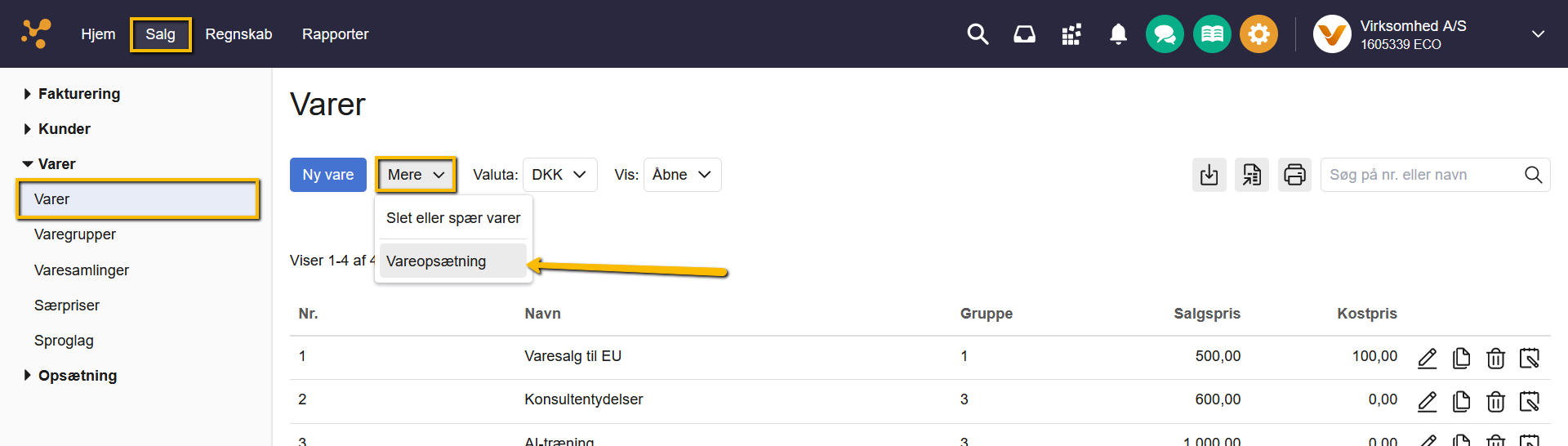Viewport: 1568px width, 446px height.
Task: Click the product search input field
Action: [x=1421, y=175]
